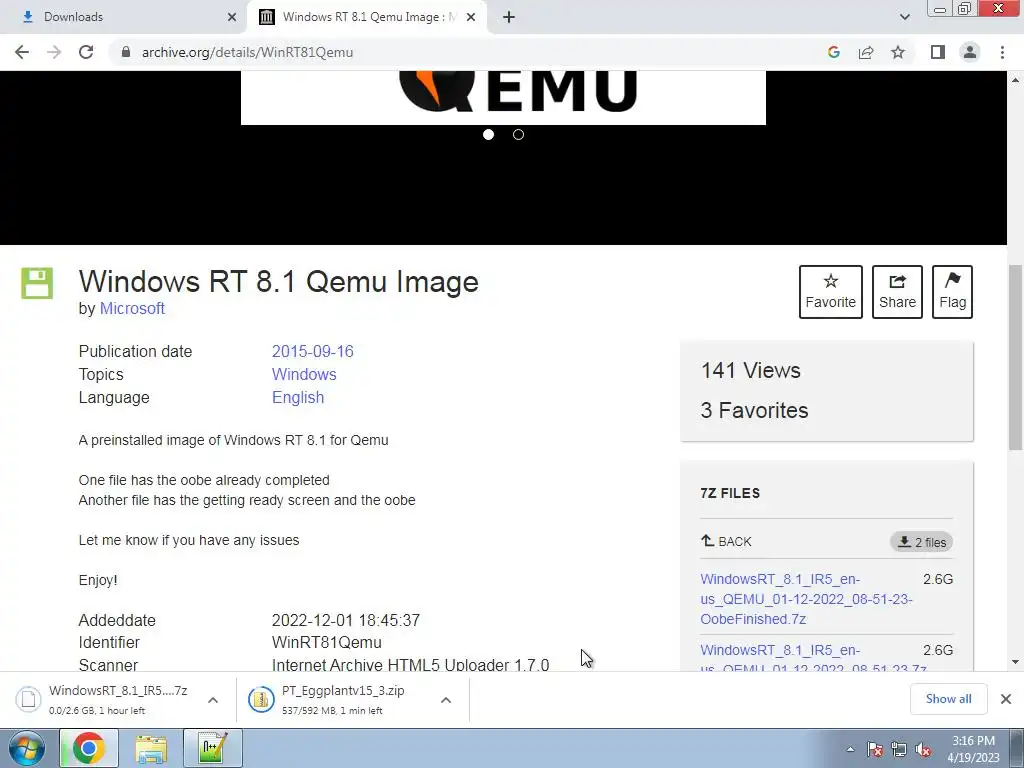Open the English language link
1024x768 pixels.
coord(298,397)
